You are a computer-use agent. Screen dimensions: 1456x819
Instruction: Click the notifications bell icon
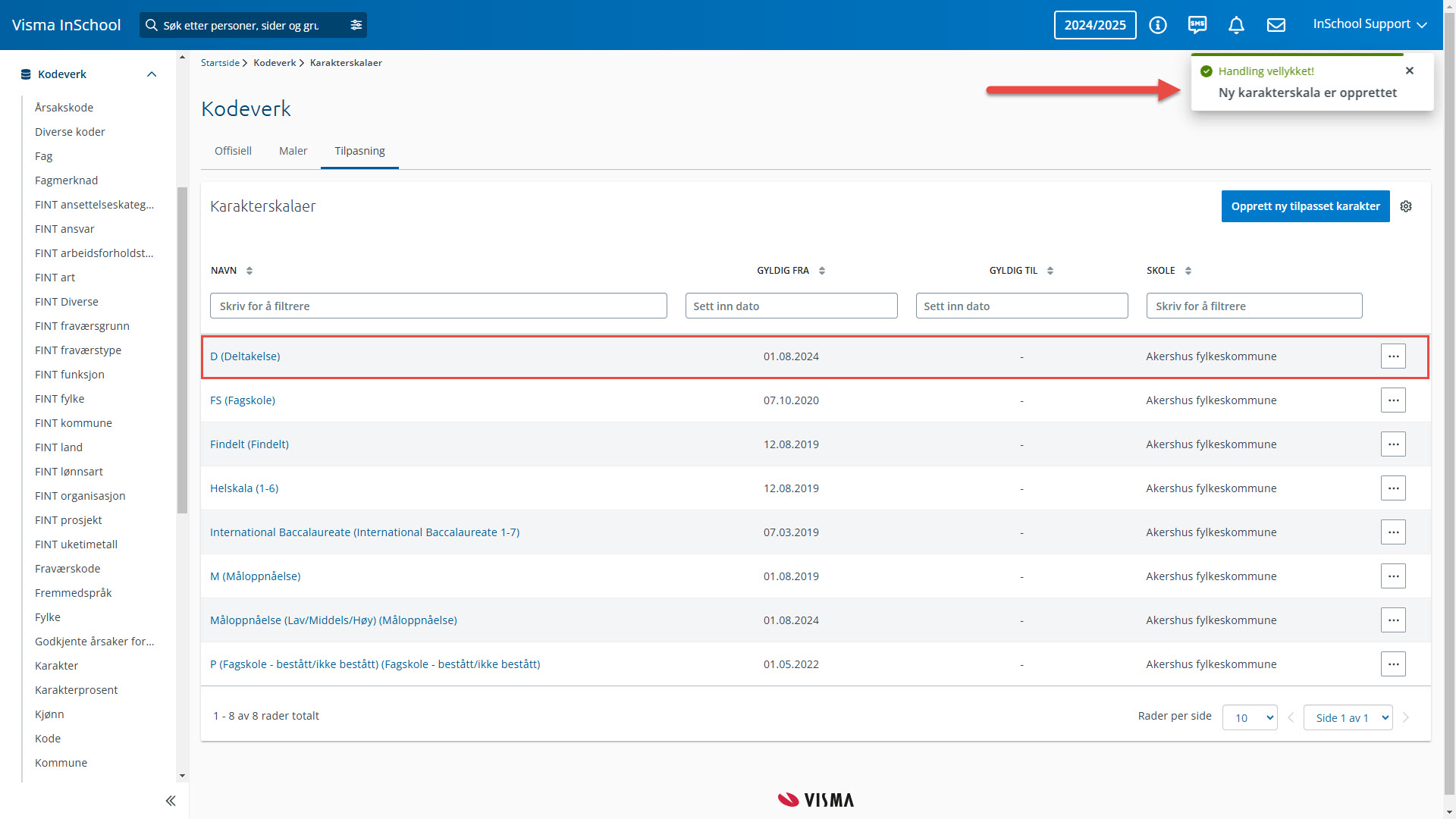pyautogui.click(x=1236, y=25)
